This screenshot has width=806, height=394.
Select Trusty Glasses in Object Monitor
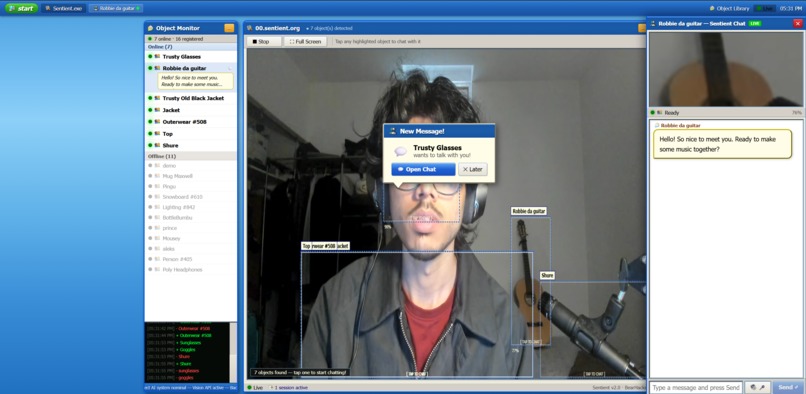(191, 57)
